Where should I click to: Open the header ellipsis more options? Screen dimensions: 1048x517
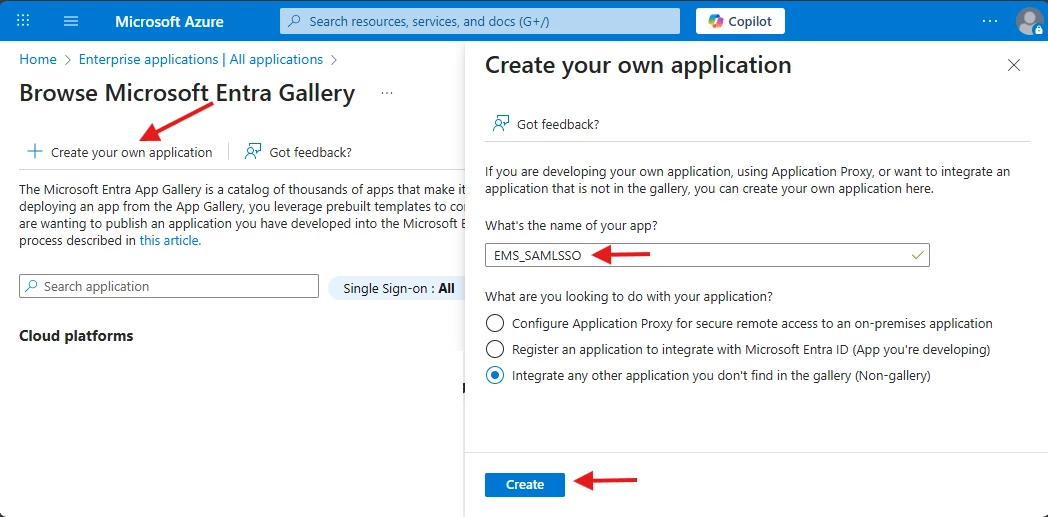coord(990,21)
